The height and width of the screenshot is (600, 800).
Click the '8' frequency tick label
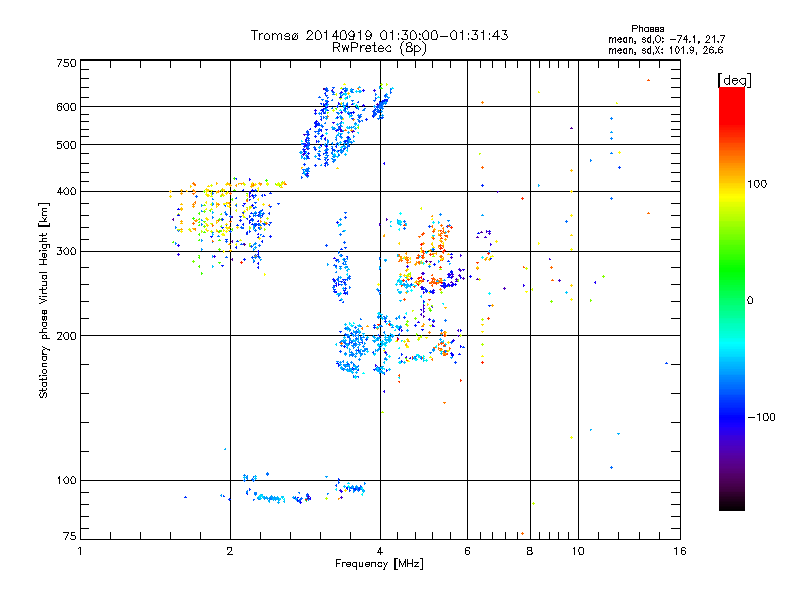tap(530, 551)
